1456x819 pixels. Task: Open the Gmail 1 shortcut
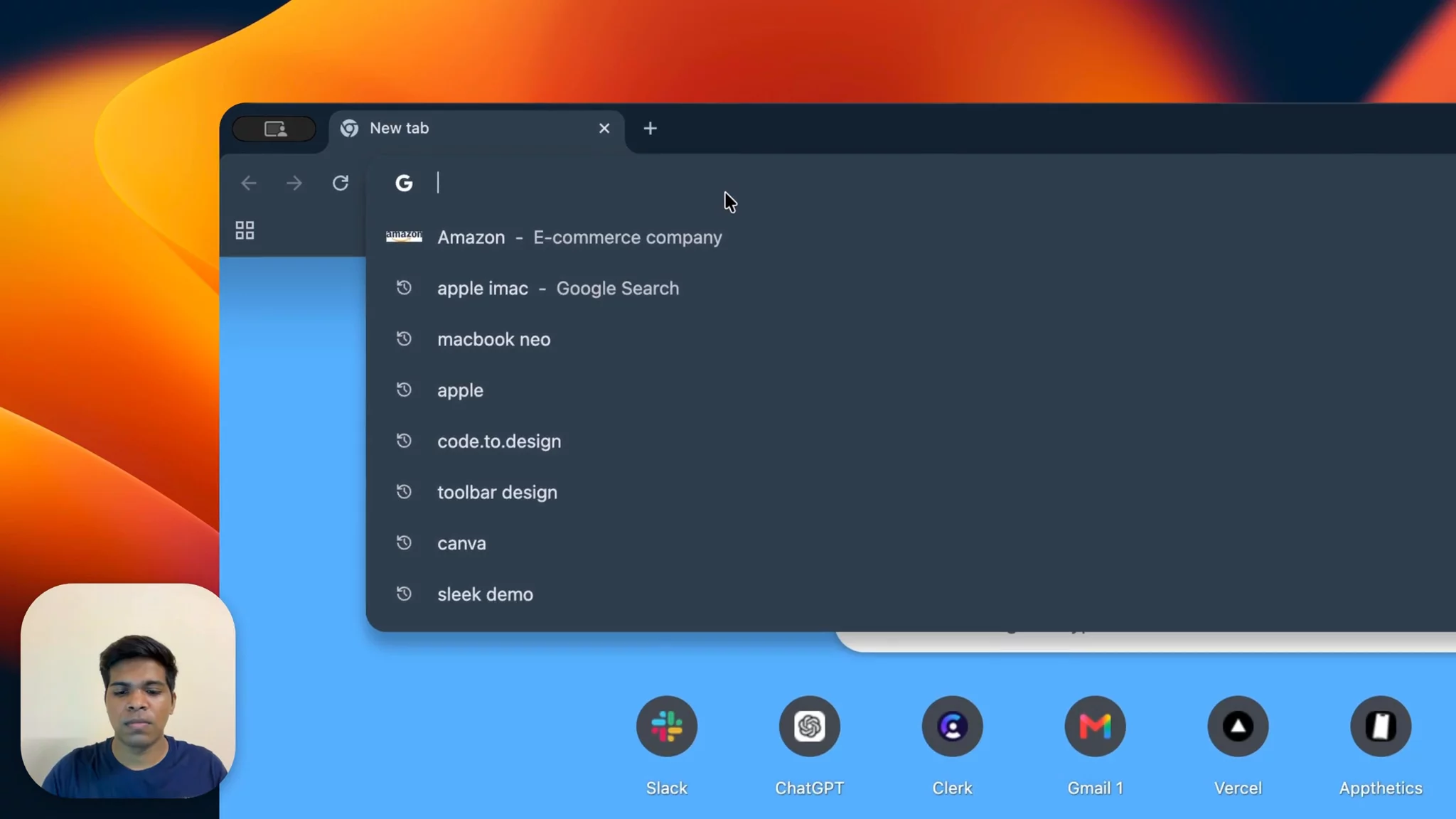tap(1096, 727)
